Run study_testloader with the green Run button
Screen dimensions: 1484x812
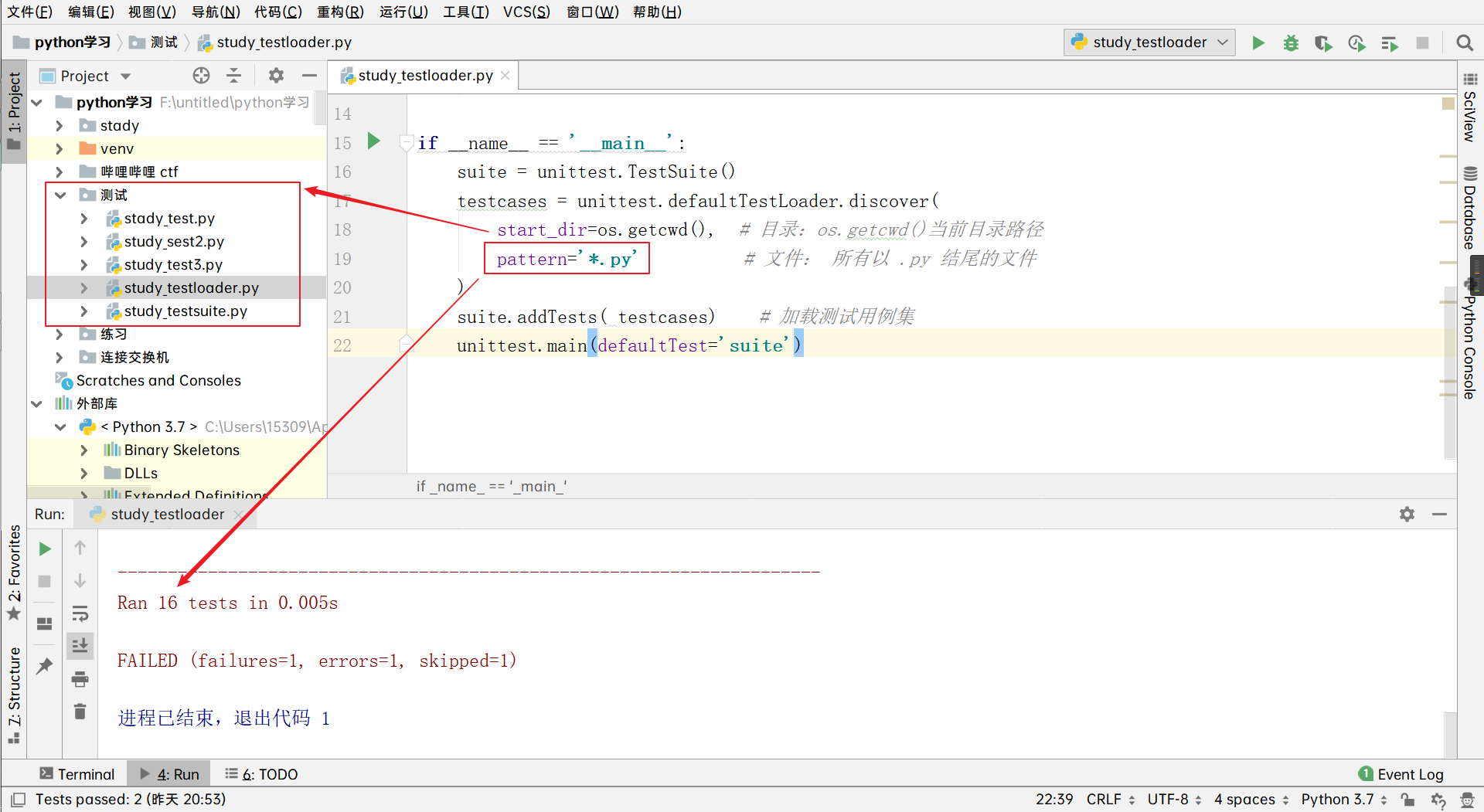coord(1258,43)
